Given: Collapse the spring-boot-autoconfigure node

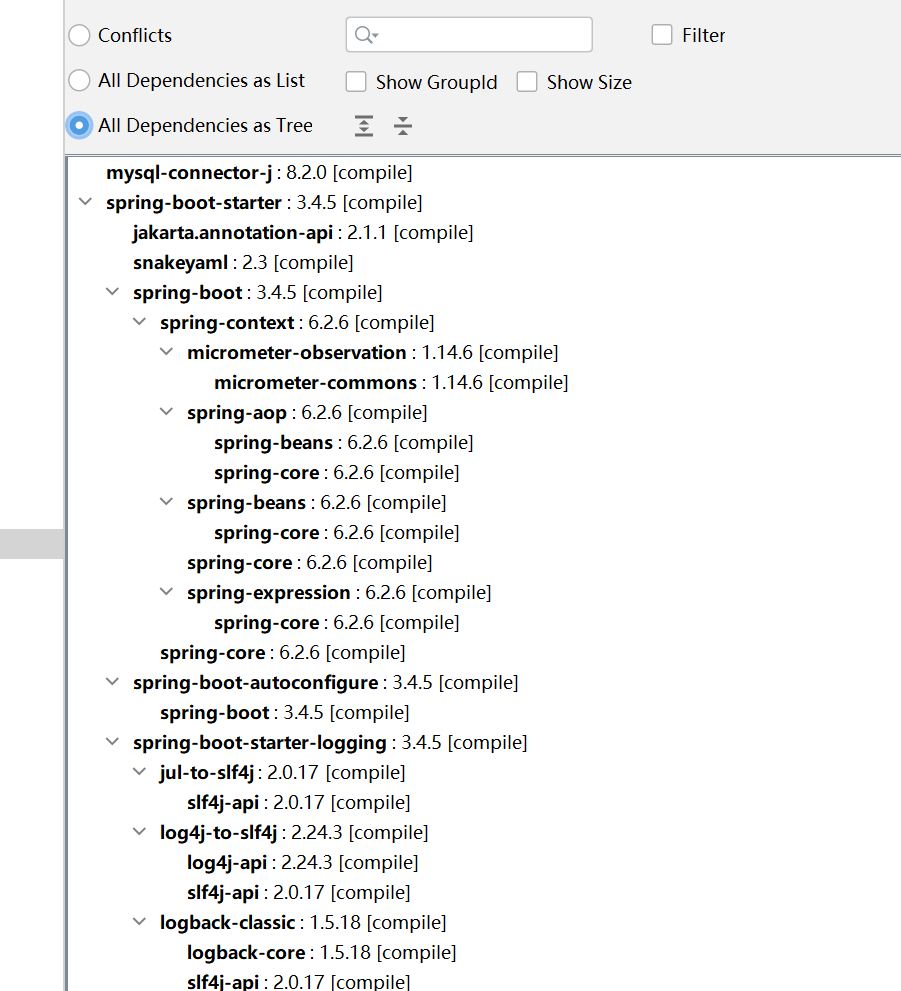Looking at the screenshot, I should pos(112,682).
